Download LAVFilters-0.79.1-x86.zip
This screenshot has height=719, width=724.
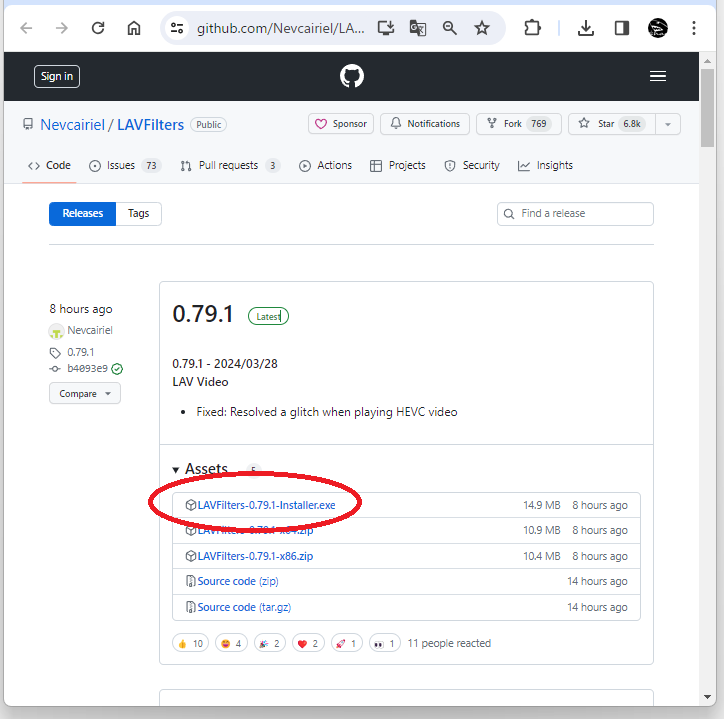pyautogui.click(x=255, y=556)
